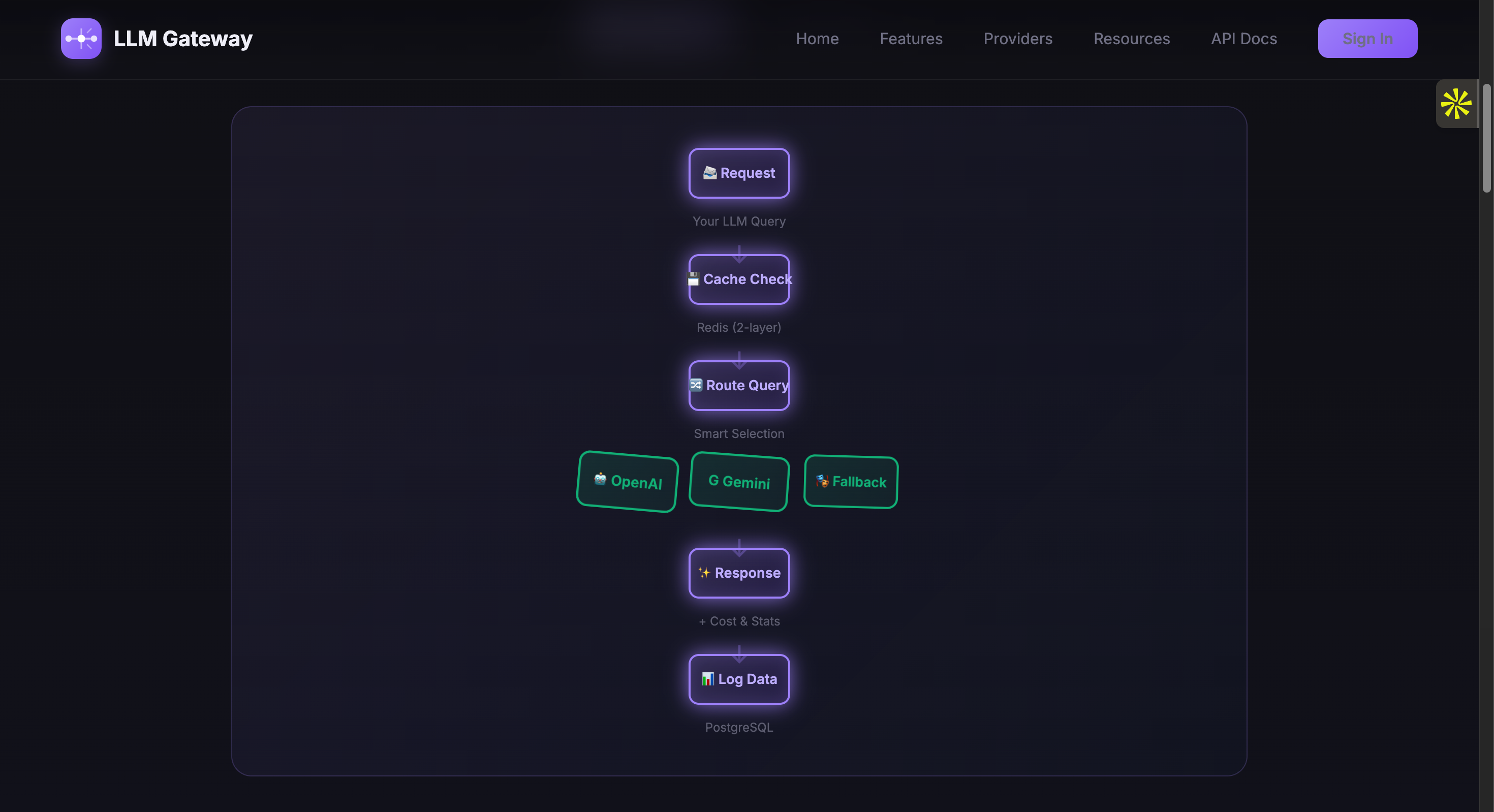Image resolution: width=1494 pixels, height=812 pixels.
Task: Go to Providers in navigation
Action: (1018, 38)
